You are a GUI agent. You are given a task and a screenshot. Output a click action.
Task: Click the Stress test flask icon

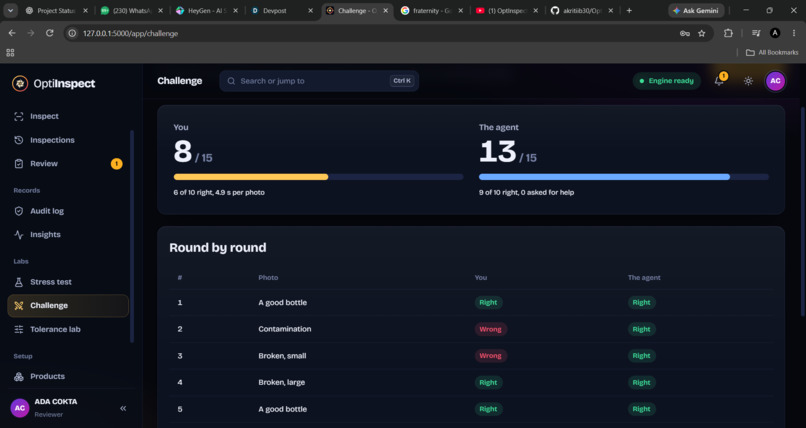coord(19,282)
